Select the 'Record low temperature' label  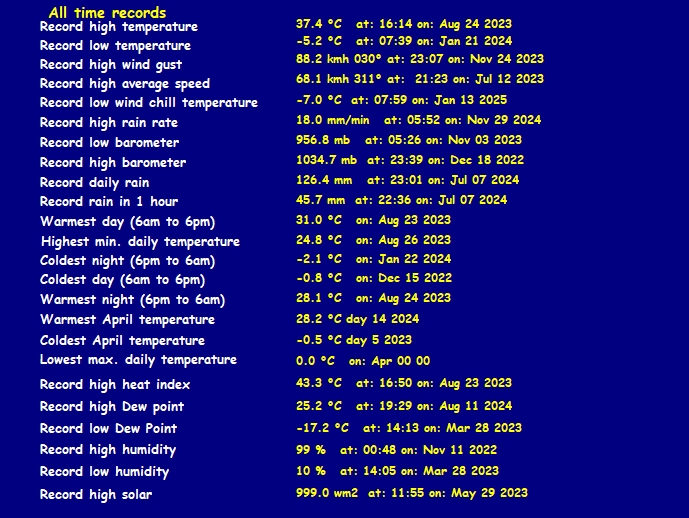[115, 46]
